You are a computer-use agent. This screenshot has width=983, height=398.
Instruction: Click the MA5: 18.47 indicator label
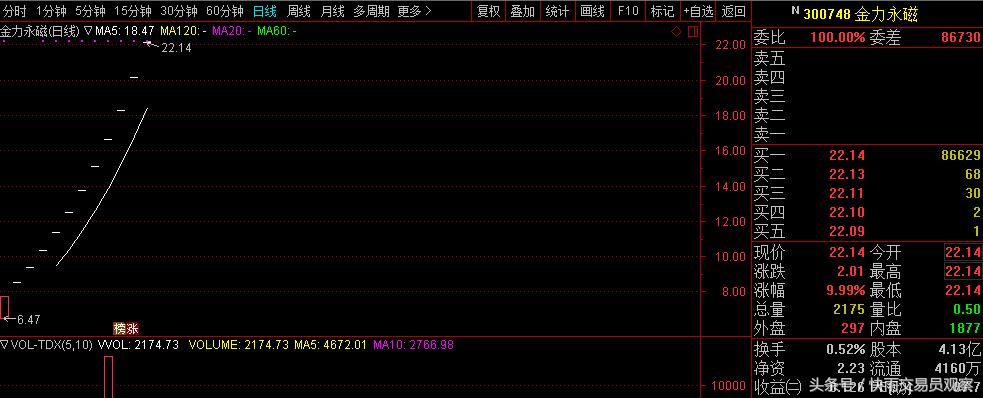tap(124, 30)
